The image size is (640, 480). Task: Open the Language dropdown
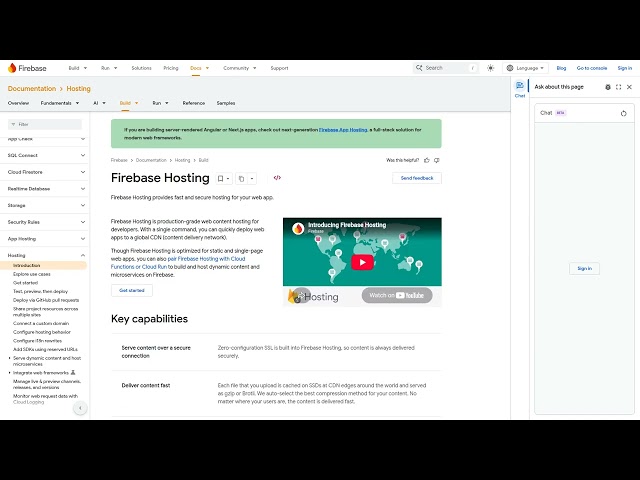tap(525, 68)
